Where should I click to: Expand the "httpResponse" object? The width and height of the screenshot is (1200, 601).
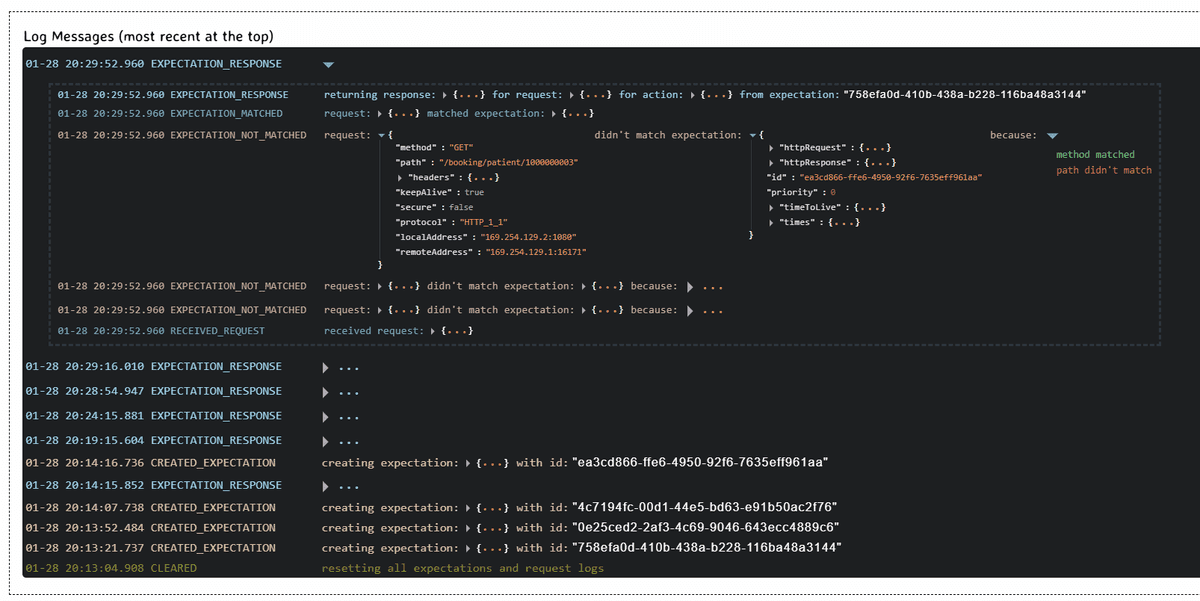pyautogui.click(x=770, y=162)
